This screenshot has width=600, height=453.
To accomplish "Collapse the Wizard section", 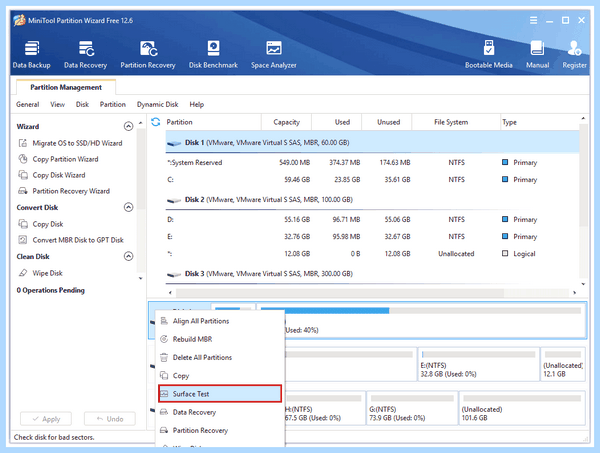I will (129, 126).
